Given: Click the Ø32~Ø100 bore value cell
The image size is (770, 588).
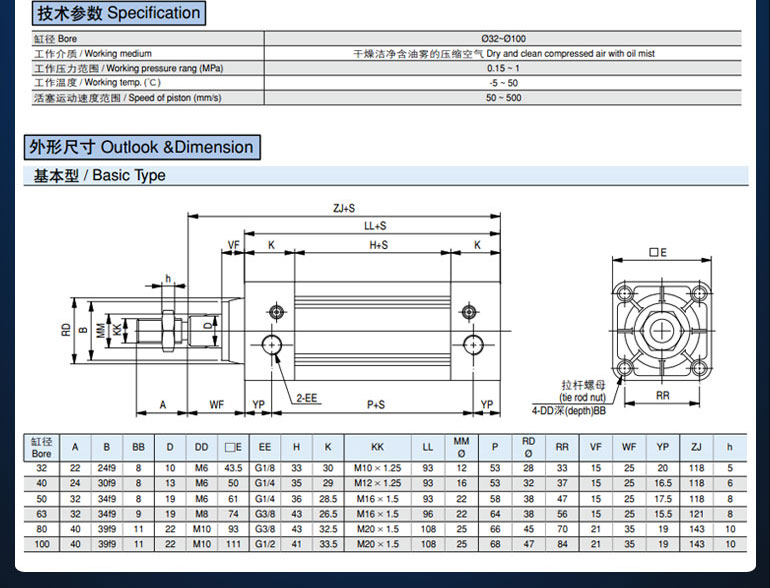Looking at the screenshot, I should (x=503, y=38).
